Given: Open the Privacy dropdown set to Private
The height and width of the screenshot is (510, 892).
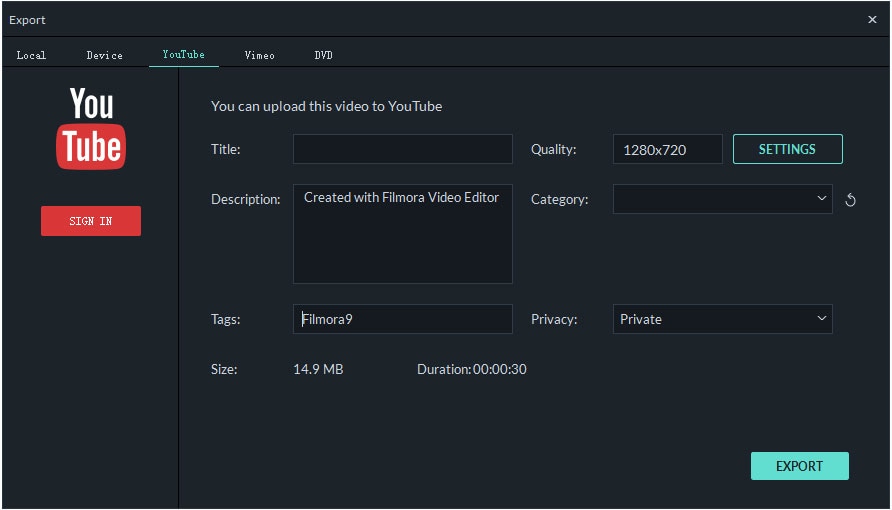Looking at the screenshot, I should point(722,319).
